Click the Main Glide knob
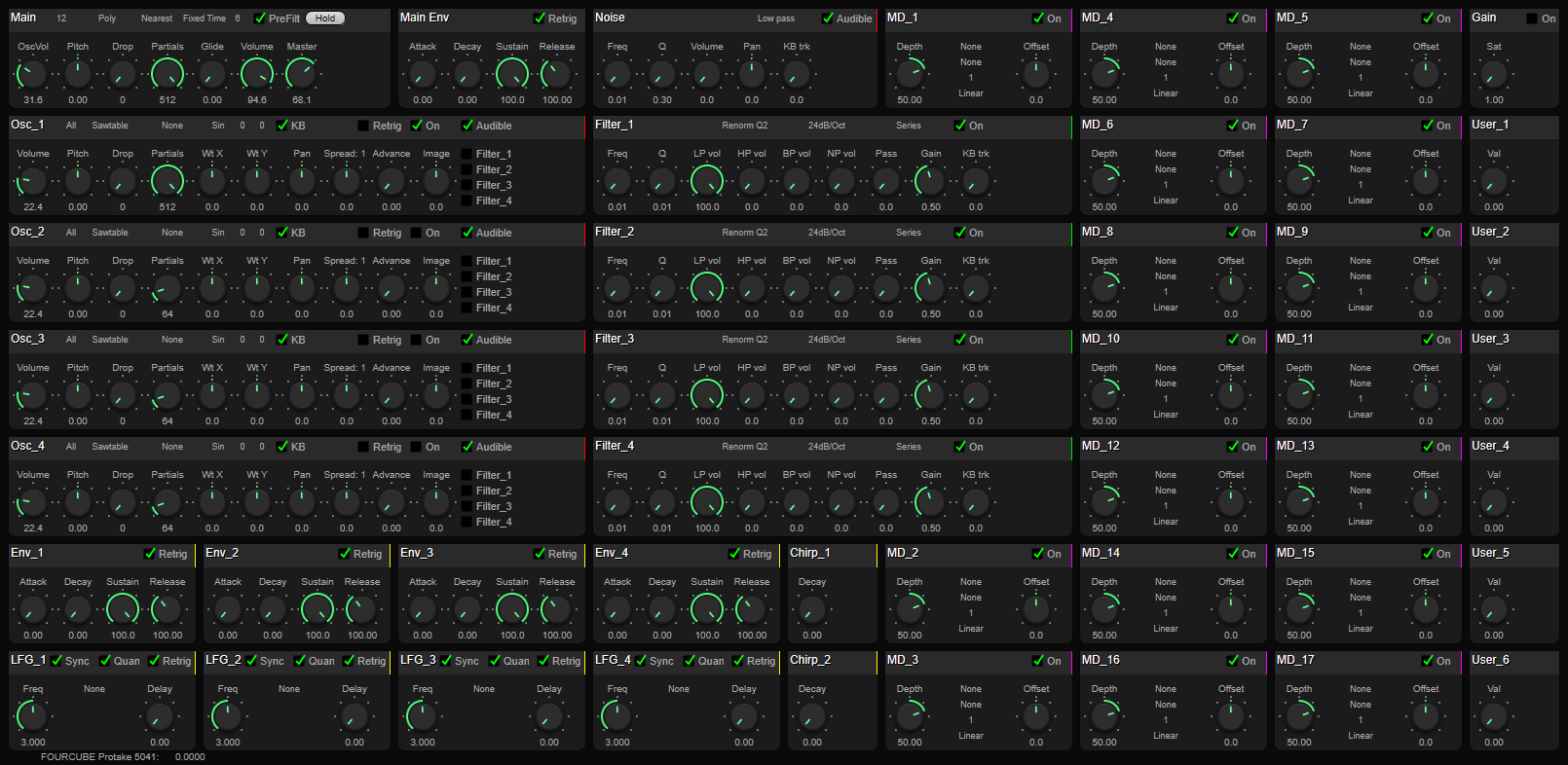Image resolution: width=1568 pixels, height=765 pixels. pos(212,73)
